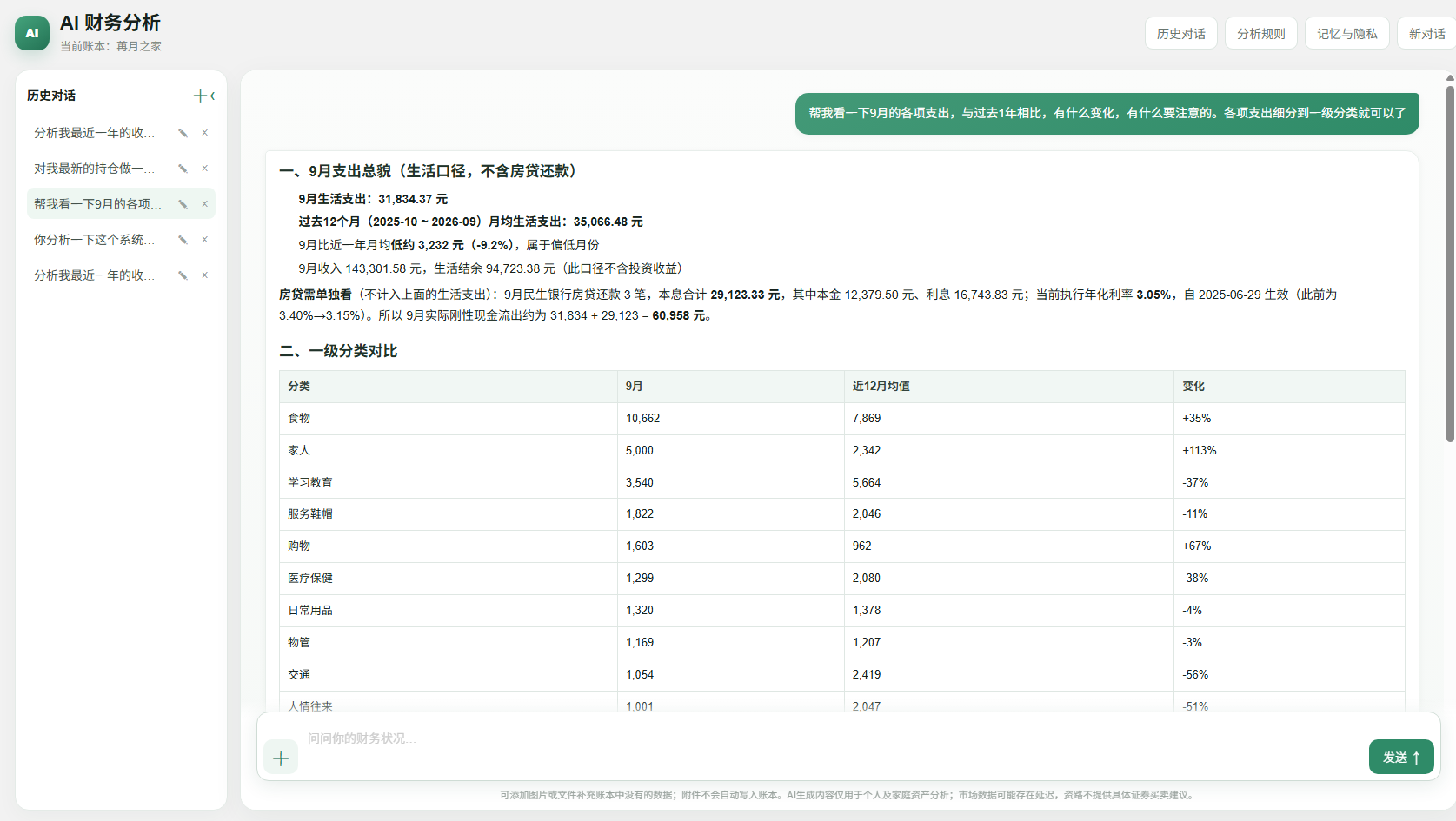Click the 当前账本：苒月之家 label
The image size is (1456, 821).
point(110,47)
